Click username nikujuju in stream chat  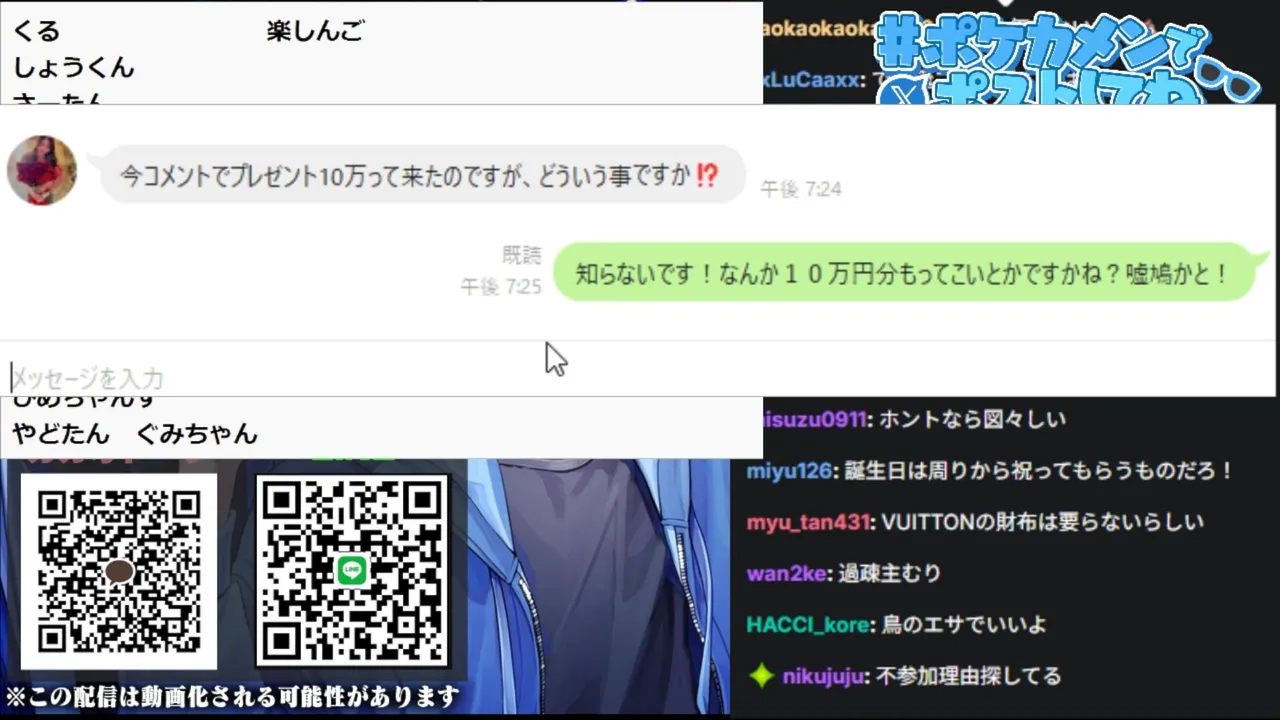point(823,677)
